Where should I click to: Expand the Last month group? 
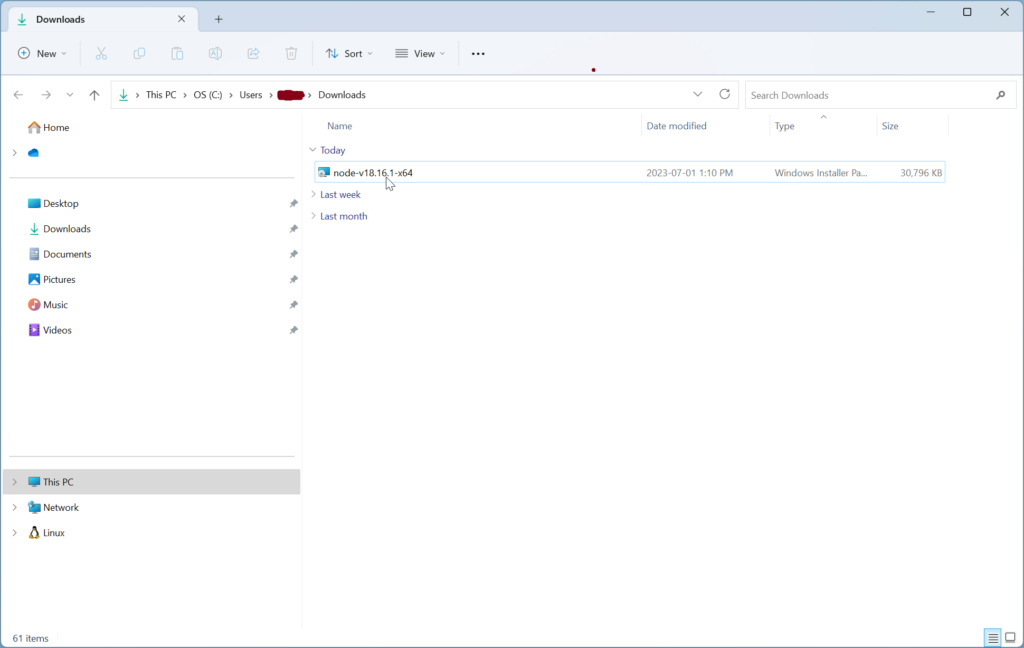pos(313,216)
